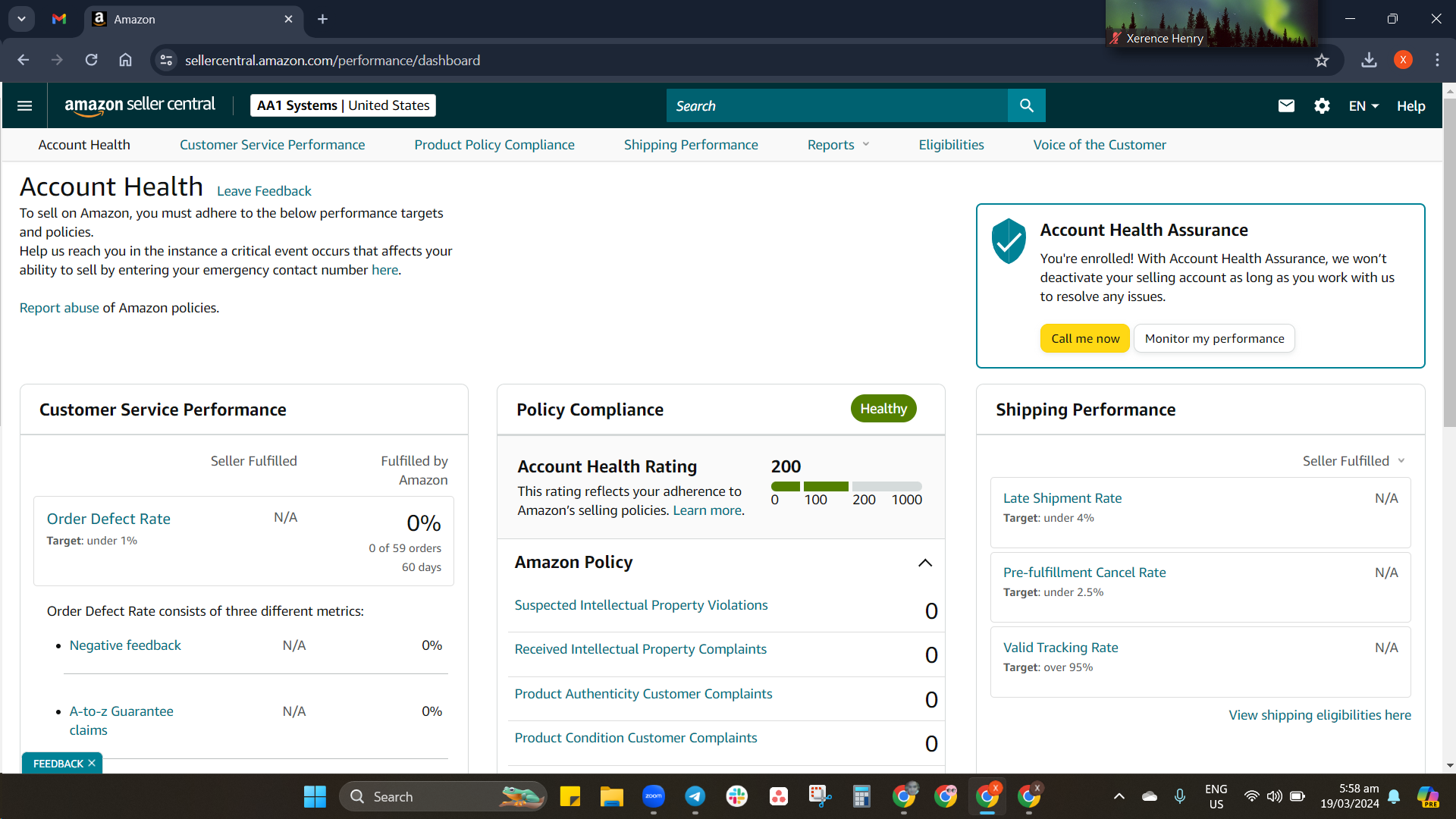Open the emergency contact 'here' link
1456x819 pixels.
(x=384, y=270)
